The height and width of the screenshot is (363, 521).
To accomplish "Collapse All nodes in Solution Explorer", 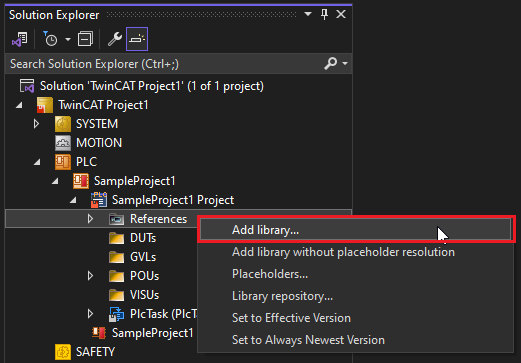I will pos(85,39).
